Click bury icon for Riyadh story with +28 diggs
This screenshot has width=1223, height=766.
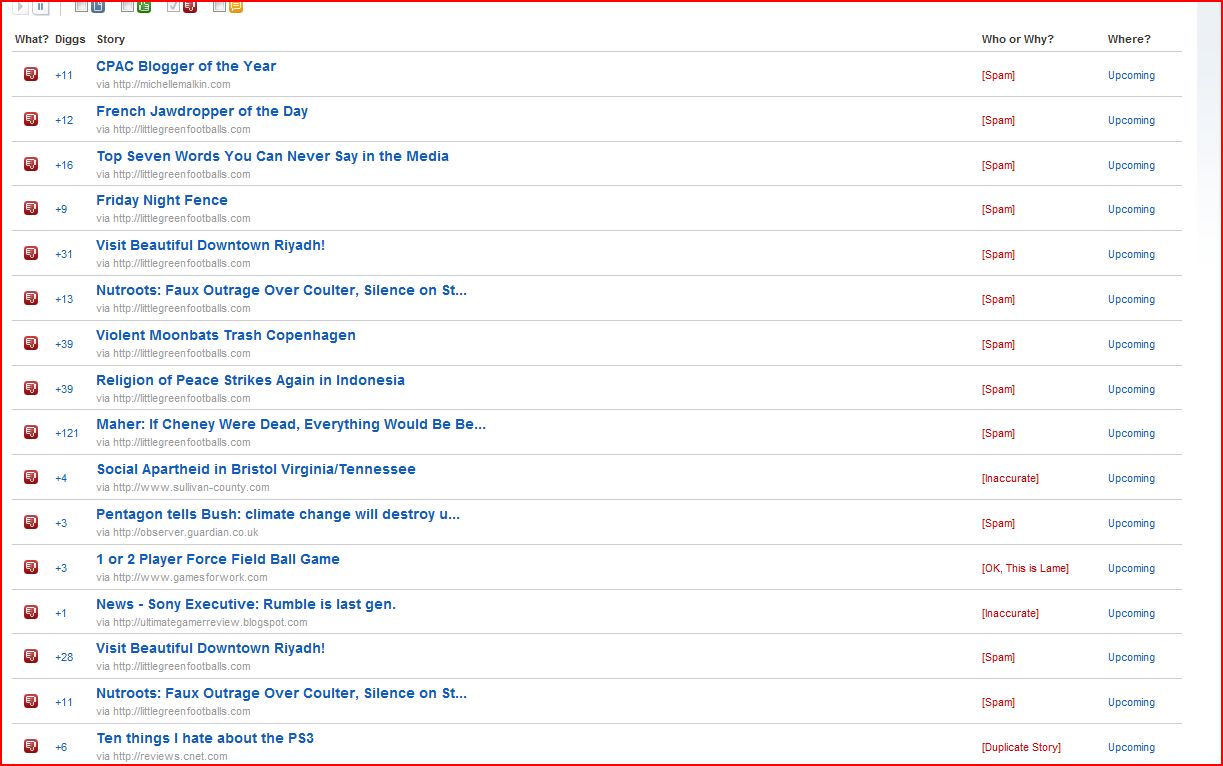coord(31,656)
